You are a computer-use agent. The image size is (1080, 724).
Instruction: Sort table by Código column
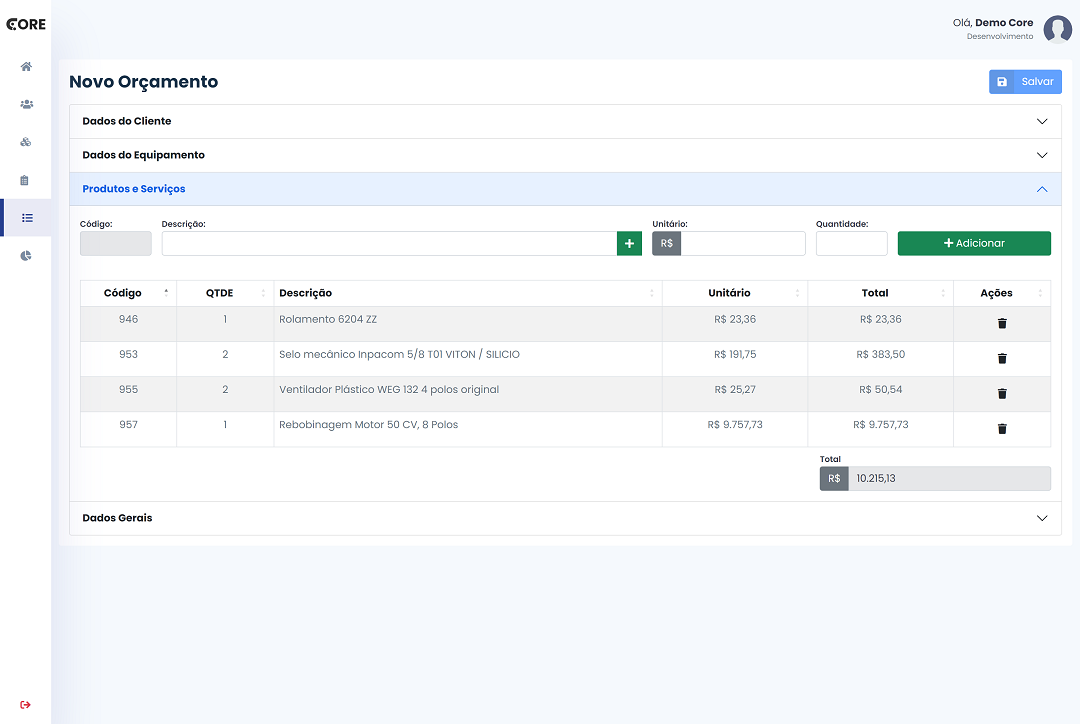pyautogui.click(x=128, y=293)
